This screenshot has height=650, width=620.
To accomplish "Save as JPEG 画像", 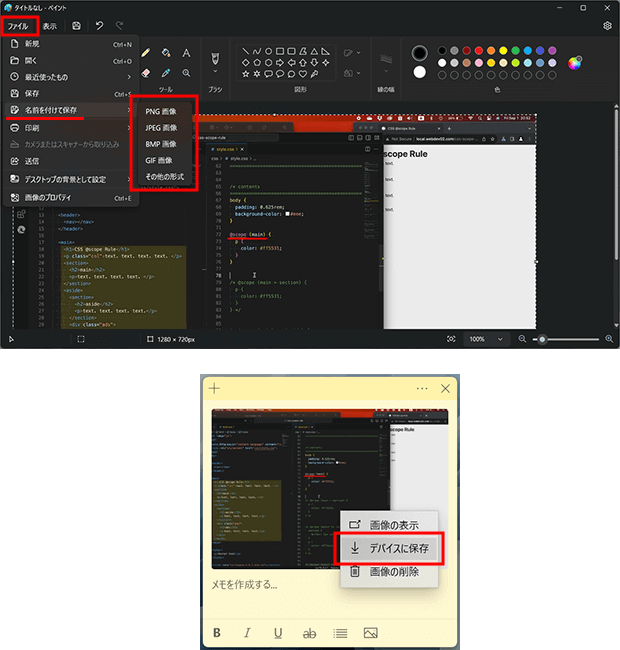I will click(165, 128).
